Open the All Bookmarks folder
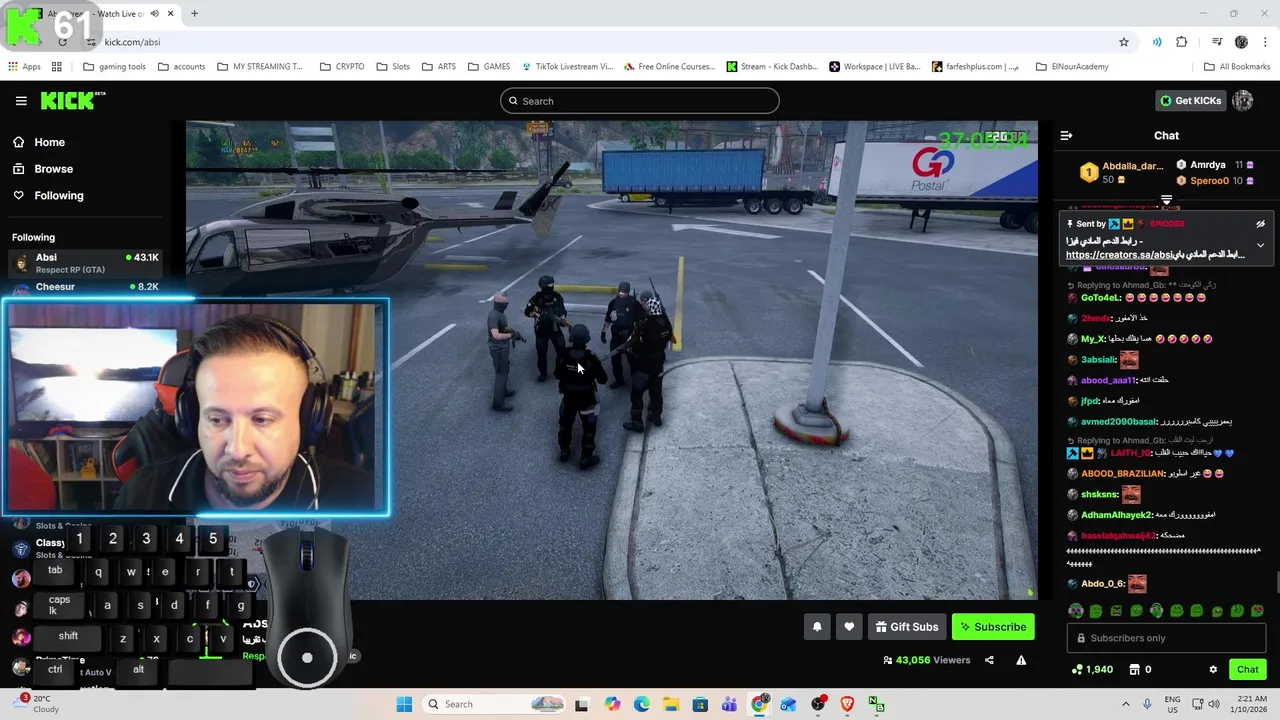The height and width of the screenshot is (720, 1280). tap(1236, 67)
